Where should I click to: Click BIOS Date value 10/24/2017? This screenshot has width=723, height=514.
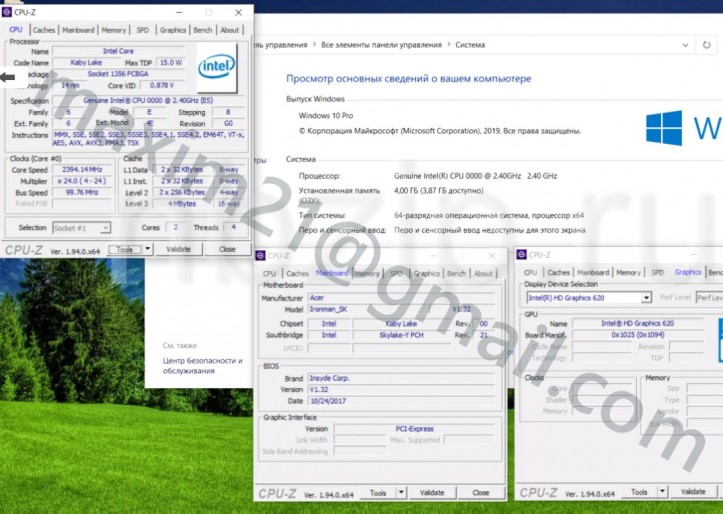point(401,401)
